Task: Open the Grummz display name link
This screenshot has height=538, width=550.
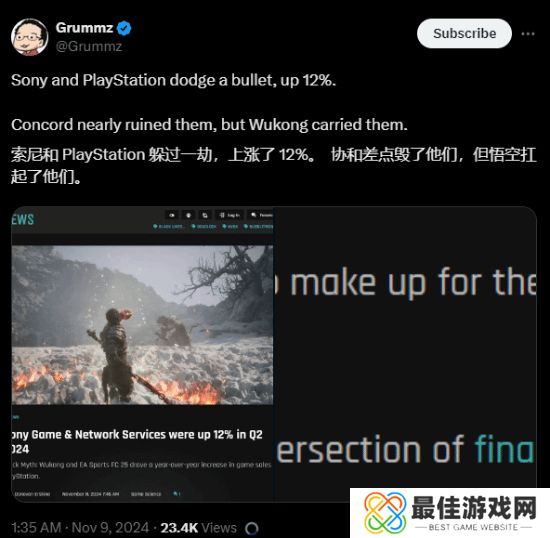Action: tap(84, 28)
